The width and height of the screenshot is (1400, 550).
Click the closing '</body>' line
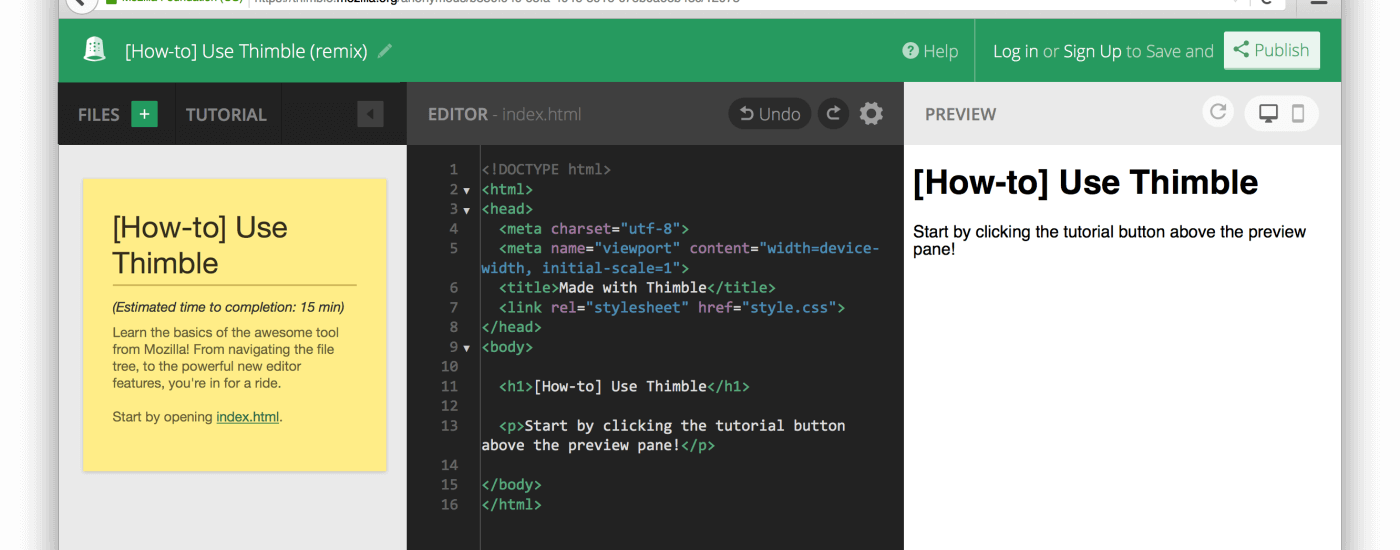511,485
